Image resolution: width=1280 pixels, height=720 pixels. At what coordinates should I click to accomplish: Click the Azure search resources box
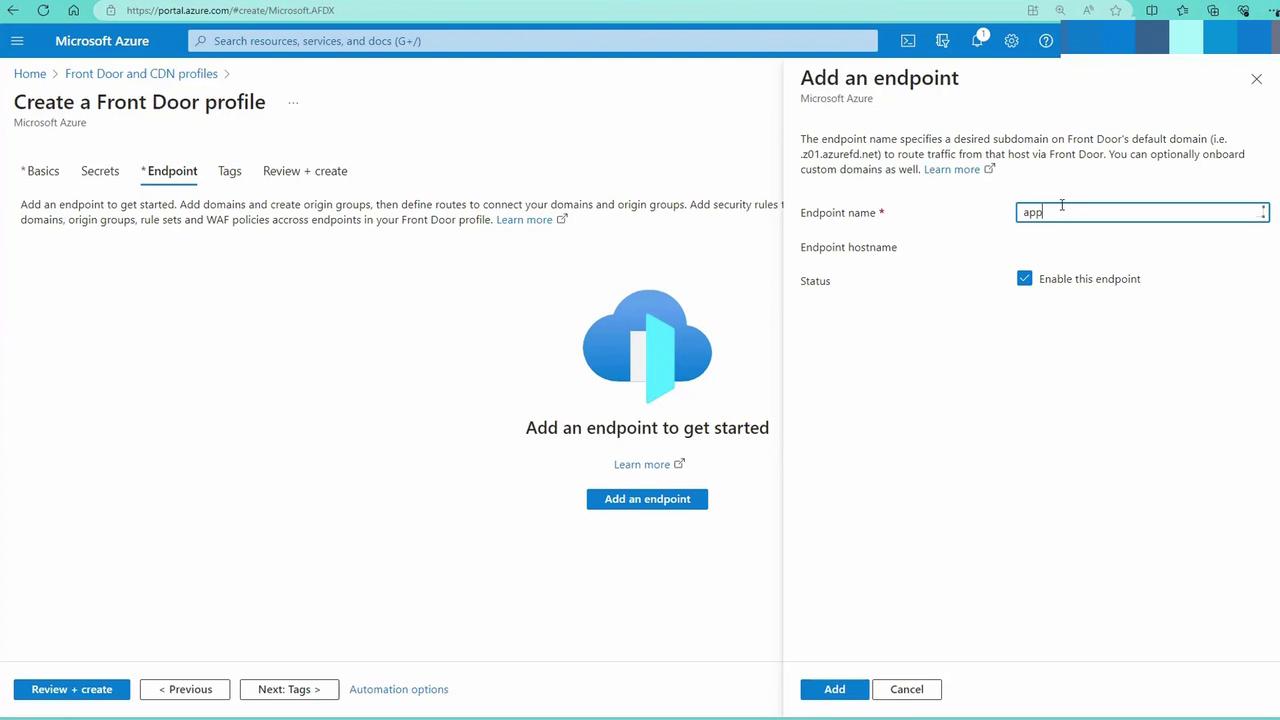[x=533, y=41]
